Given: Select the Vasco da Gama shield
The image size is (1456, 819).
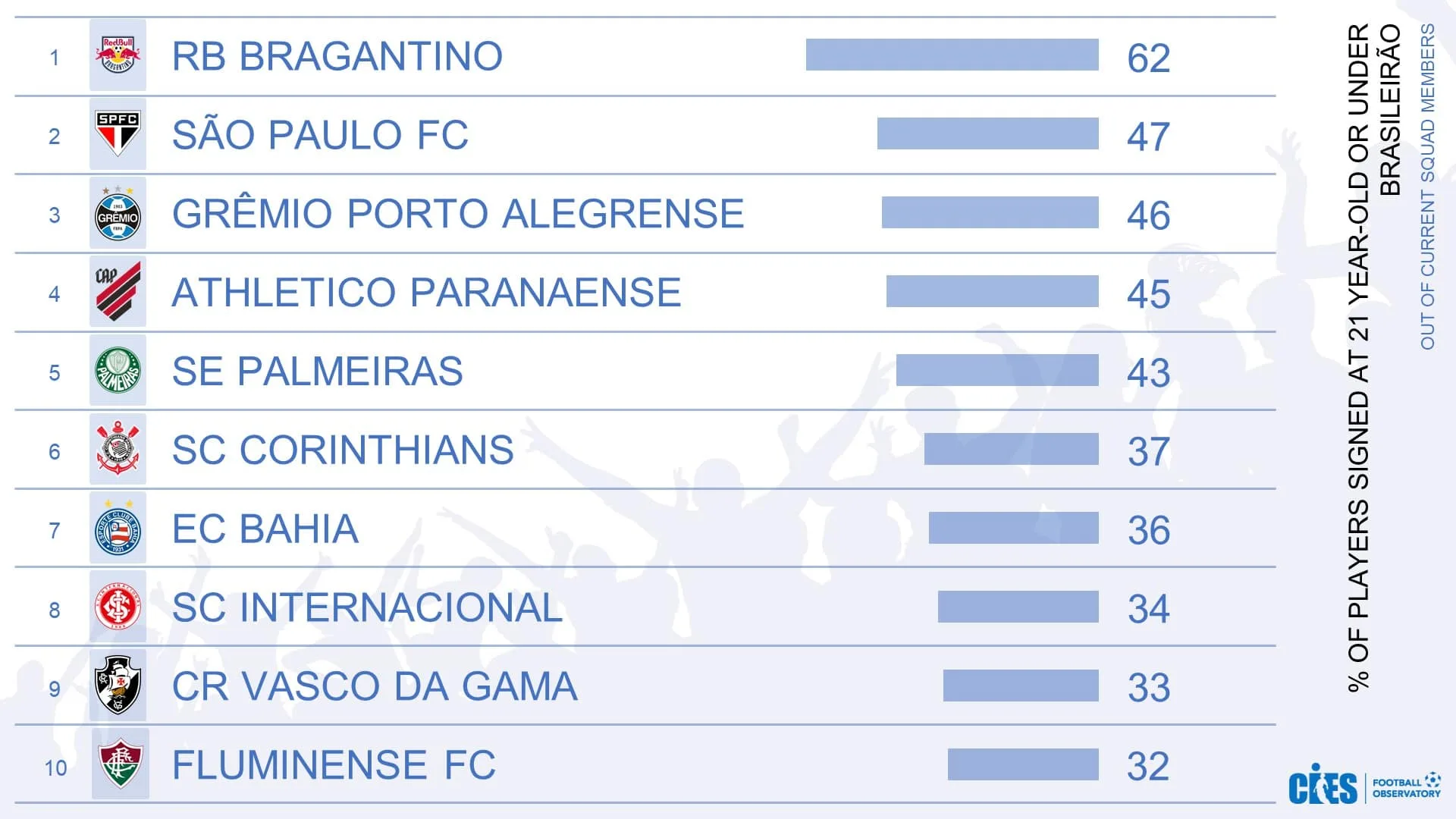Looking at the screenshot, I should click(118, 686).
